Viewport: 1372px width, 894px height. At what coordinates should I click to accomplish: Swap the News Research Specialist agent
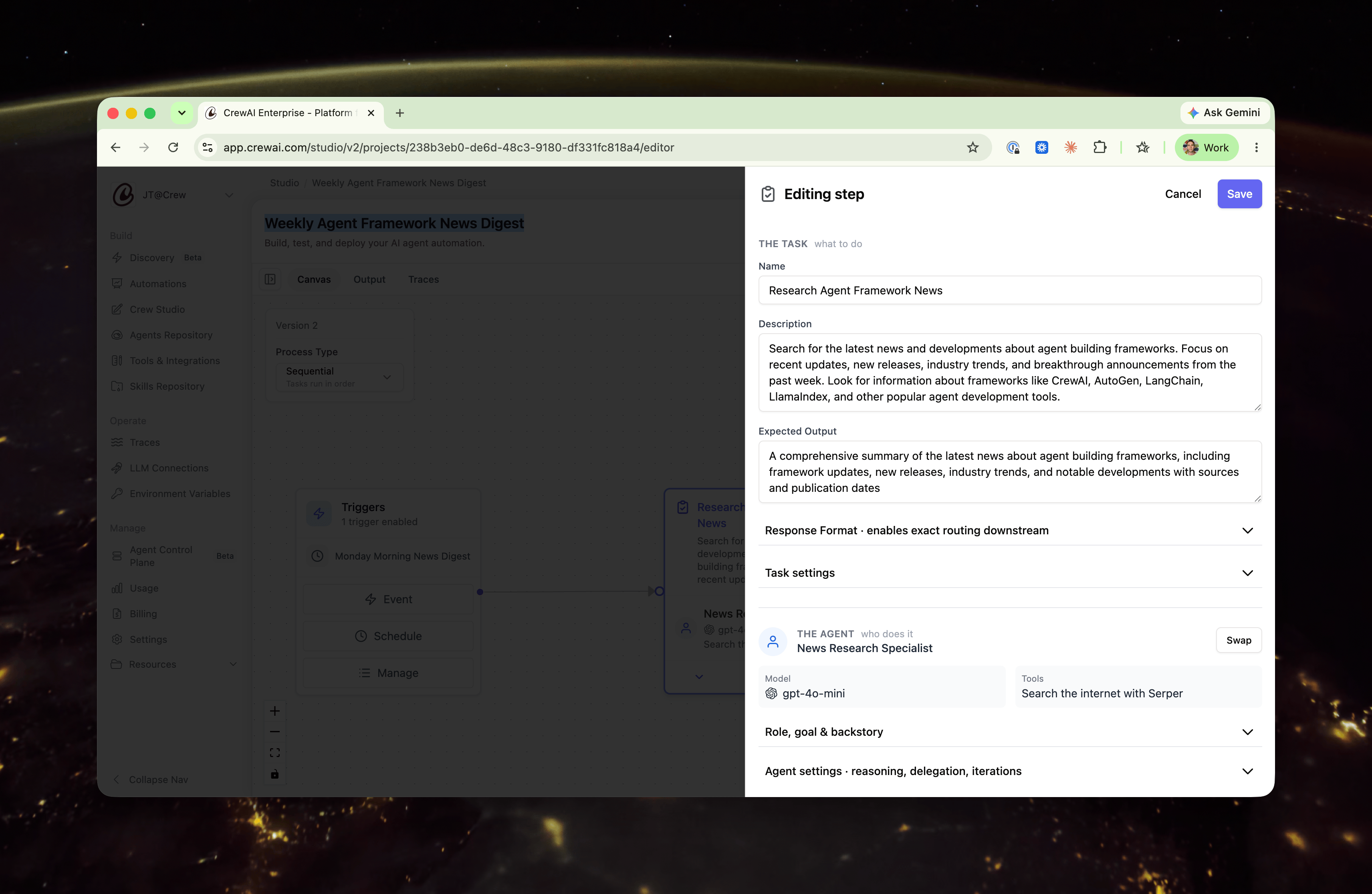[1239, 640]
